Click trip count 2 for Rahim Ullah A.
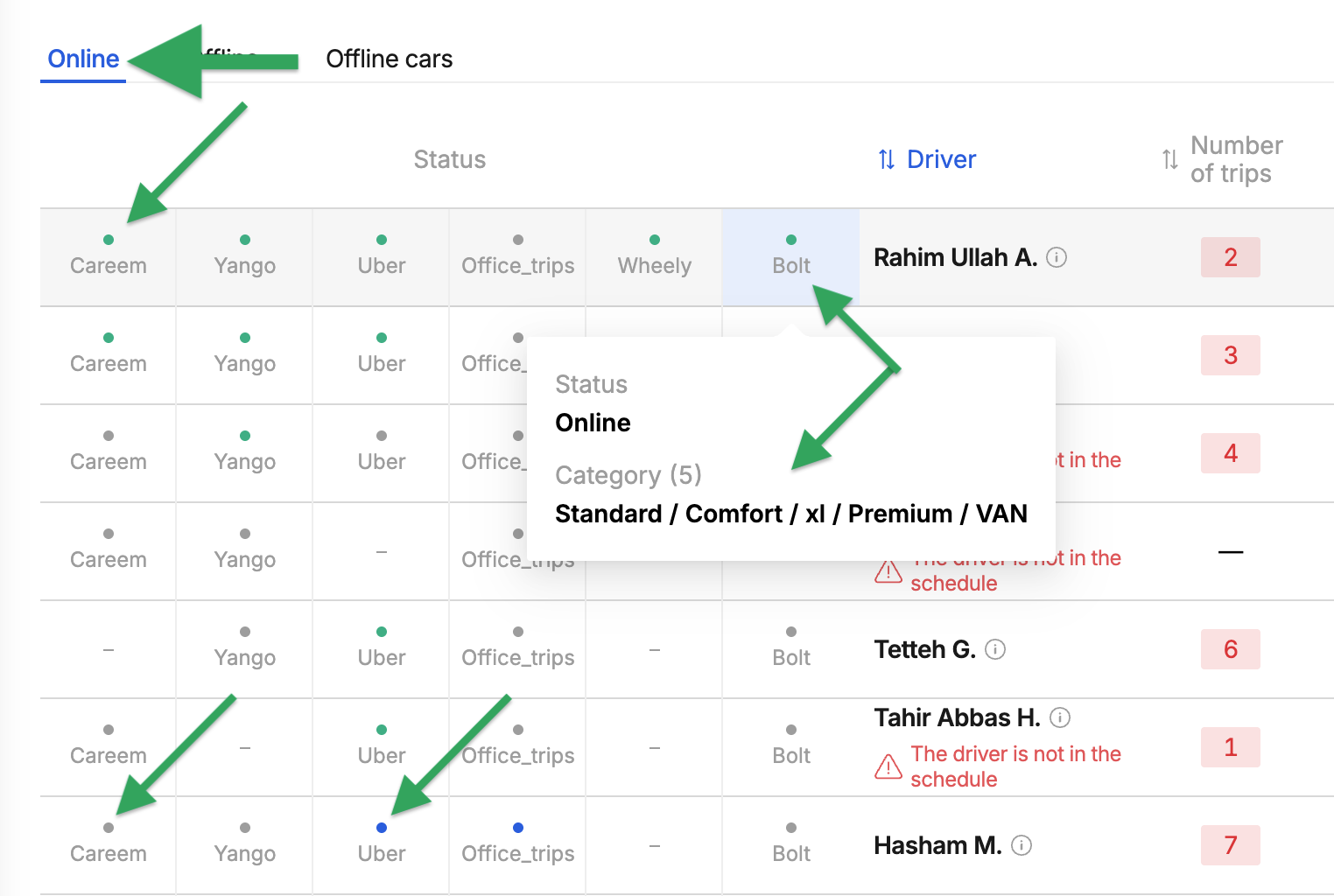 [x=1231, y=257]
